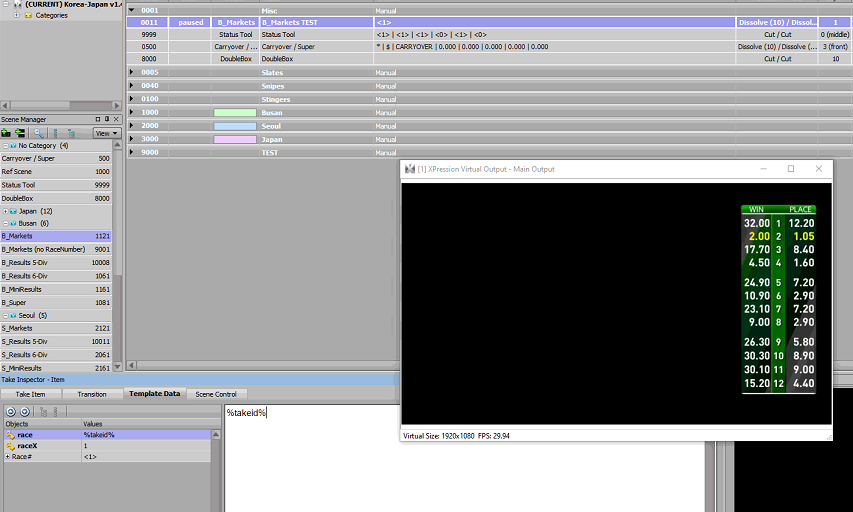Expand the Japan (12) category
Viewport: 853px width, 512px height.
(5, 211)
